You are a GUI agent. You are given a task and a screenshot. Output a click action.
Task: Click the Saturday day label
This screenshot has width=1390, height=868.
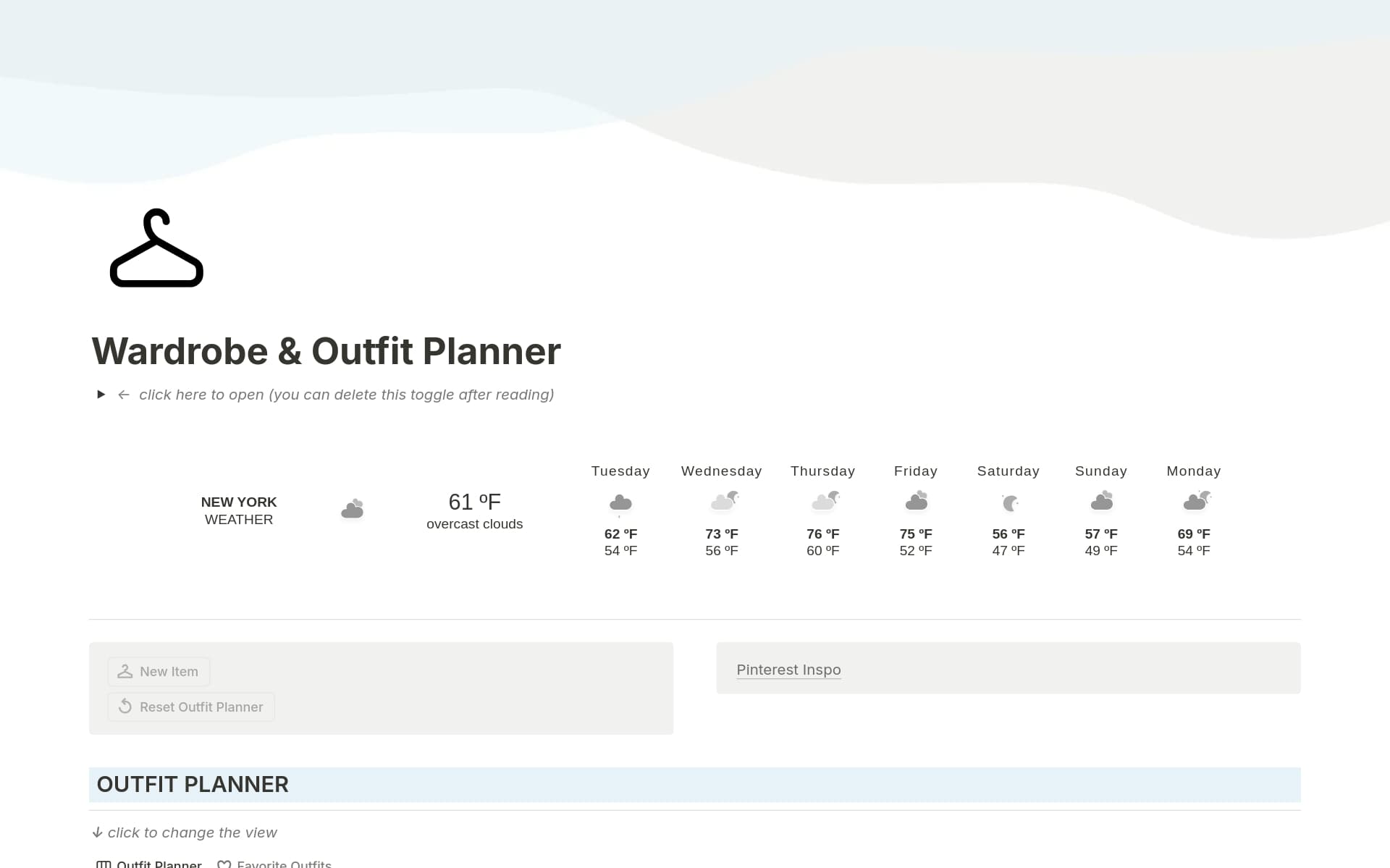(1008, 471)
